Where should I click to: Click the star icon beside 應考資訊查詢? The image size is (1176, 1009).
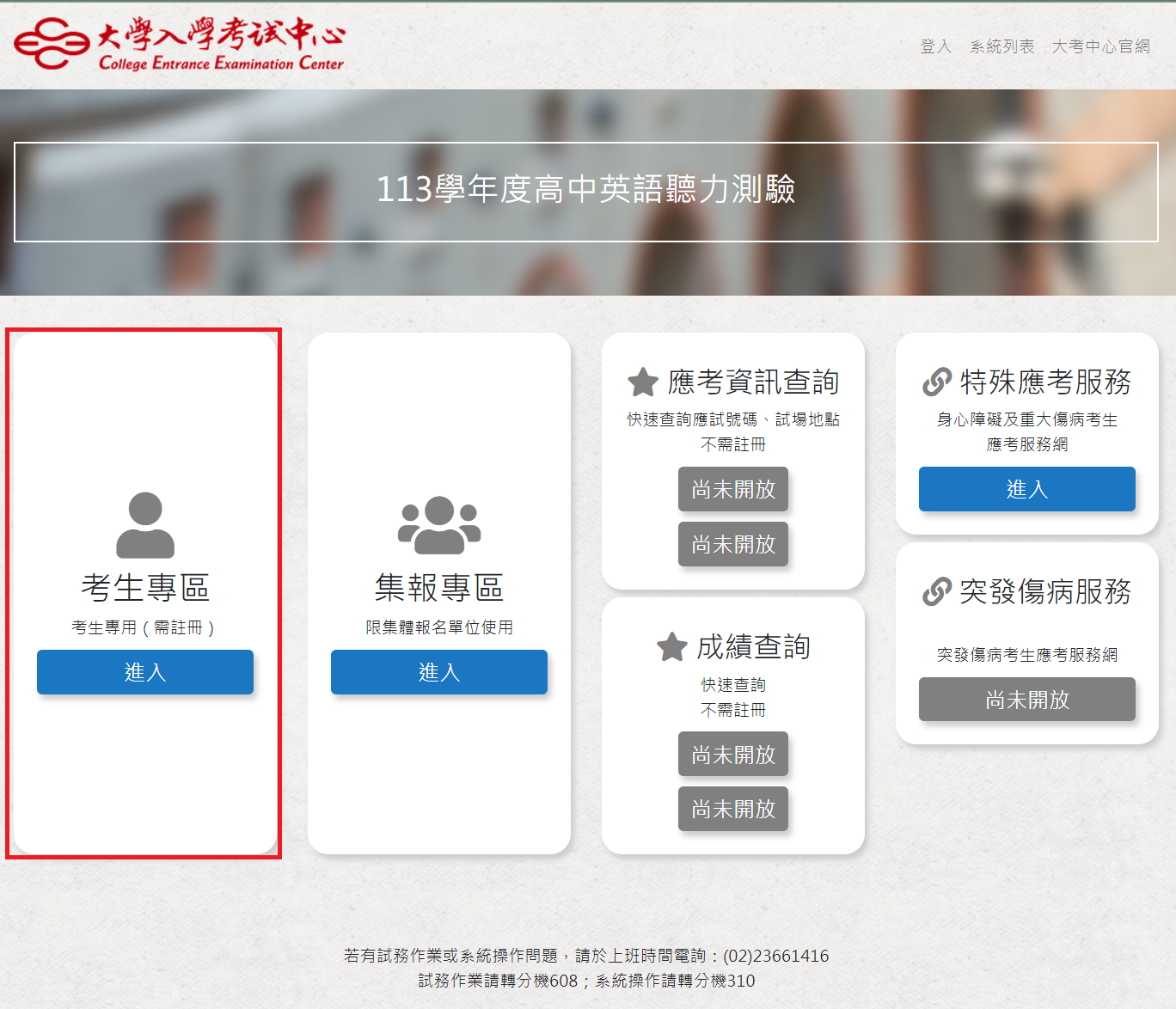[x=643, y=382]
